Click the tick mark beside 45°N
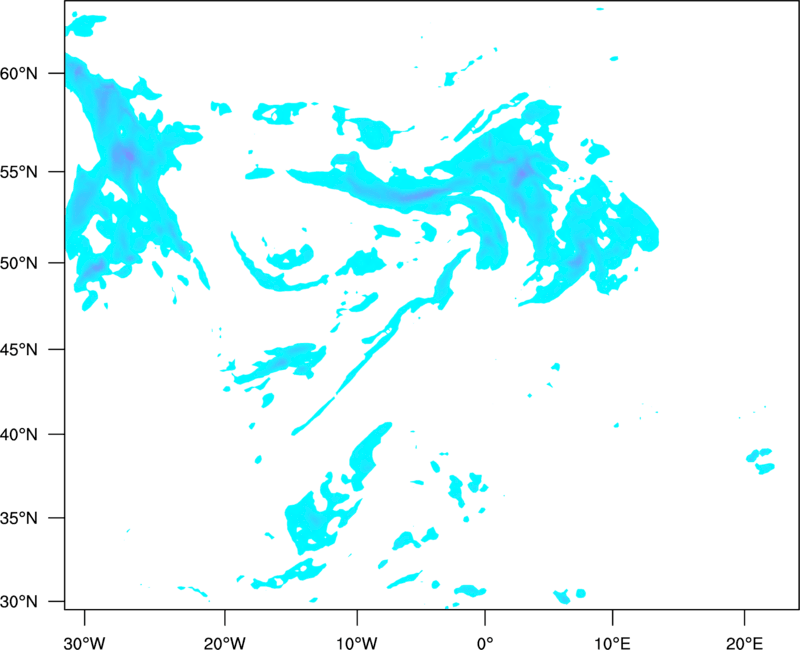Screen dimensions: 800x650 point(57,349)
